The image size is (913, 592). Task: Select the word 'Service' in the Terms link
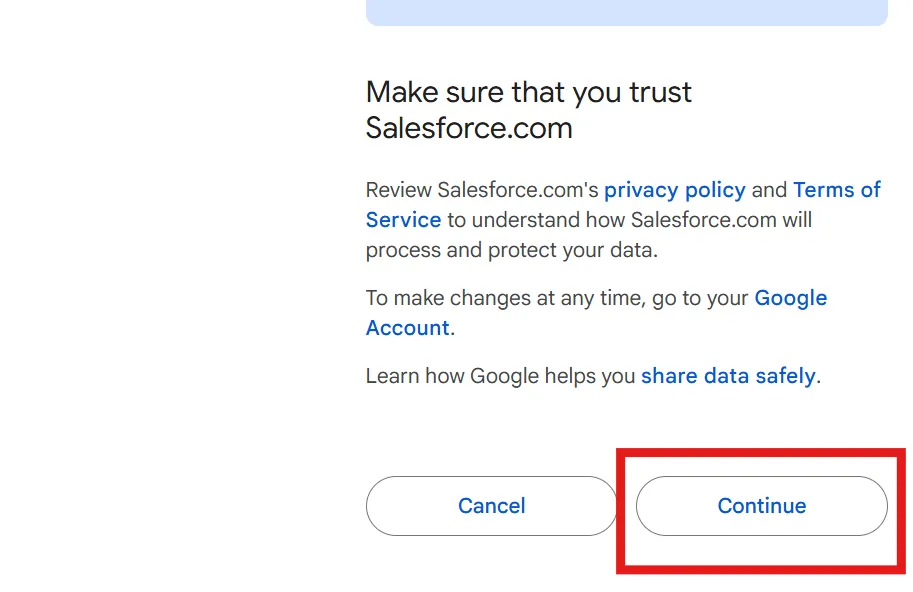click(x=403, y=220)
